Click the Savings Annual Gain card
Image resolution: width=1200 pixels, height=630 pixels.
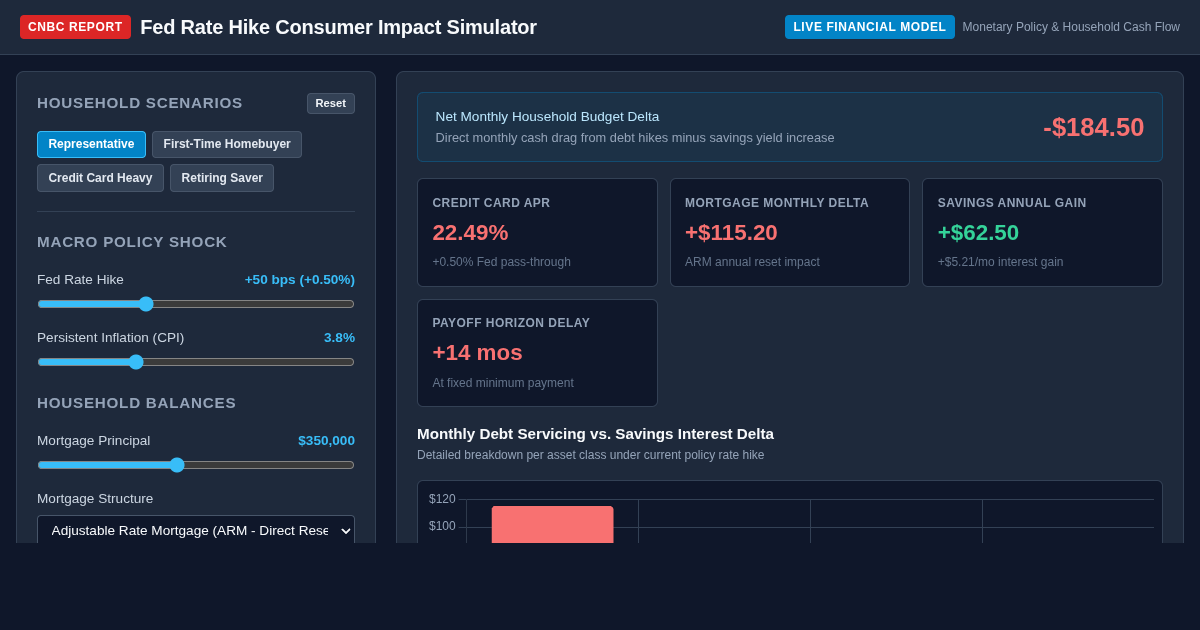[1042, 233]
